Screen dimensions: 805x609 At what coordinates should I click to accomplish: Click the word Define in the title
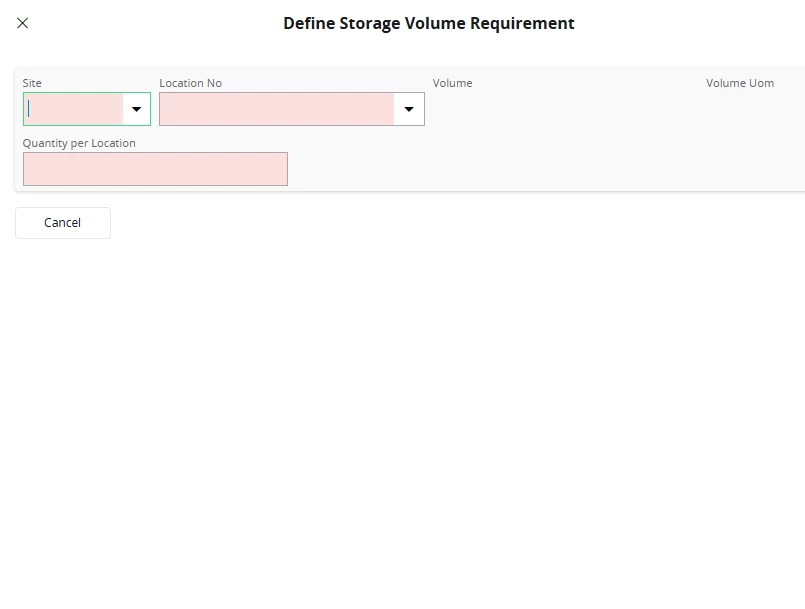pyautogui.click(x=309, y=23)
